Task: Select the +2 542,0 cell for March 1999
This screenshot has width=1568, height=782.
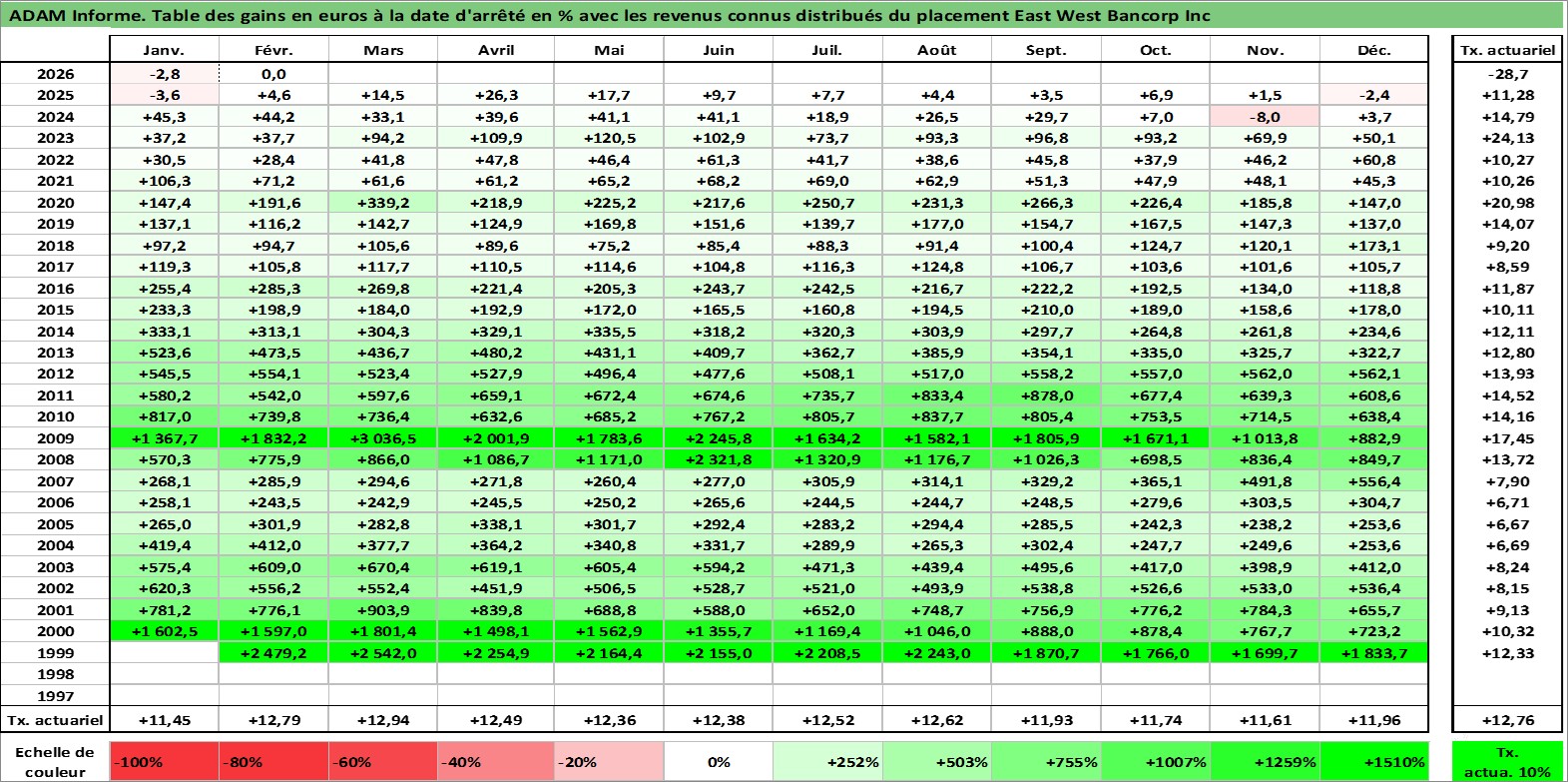Action: pos(383,653)
